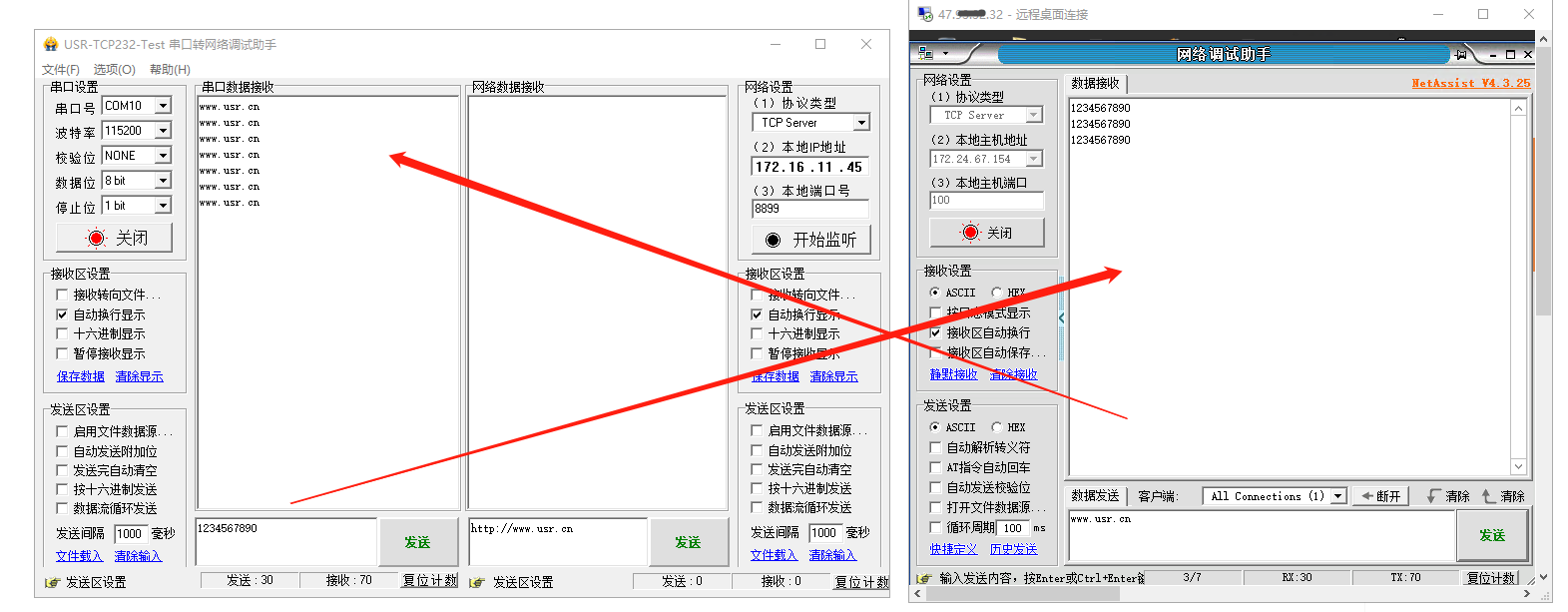Click 复位计数 next to 接收: 70
The image size is (1568, 612).
click(429, 580)
